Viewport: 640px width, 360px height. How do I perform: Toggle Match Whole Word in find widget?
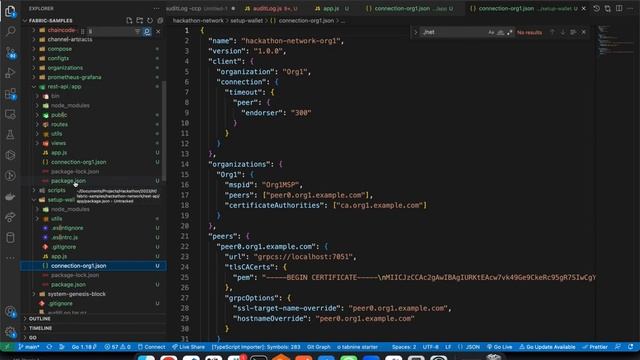click(x=500, y=32)
